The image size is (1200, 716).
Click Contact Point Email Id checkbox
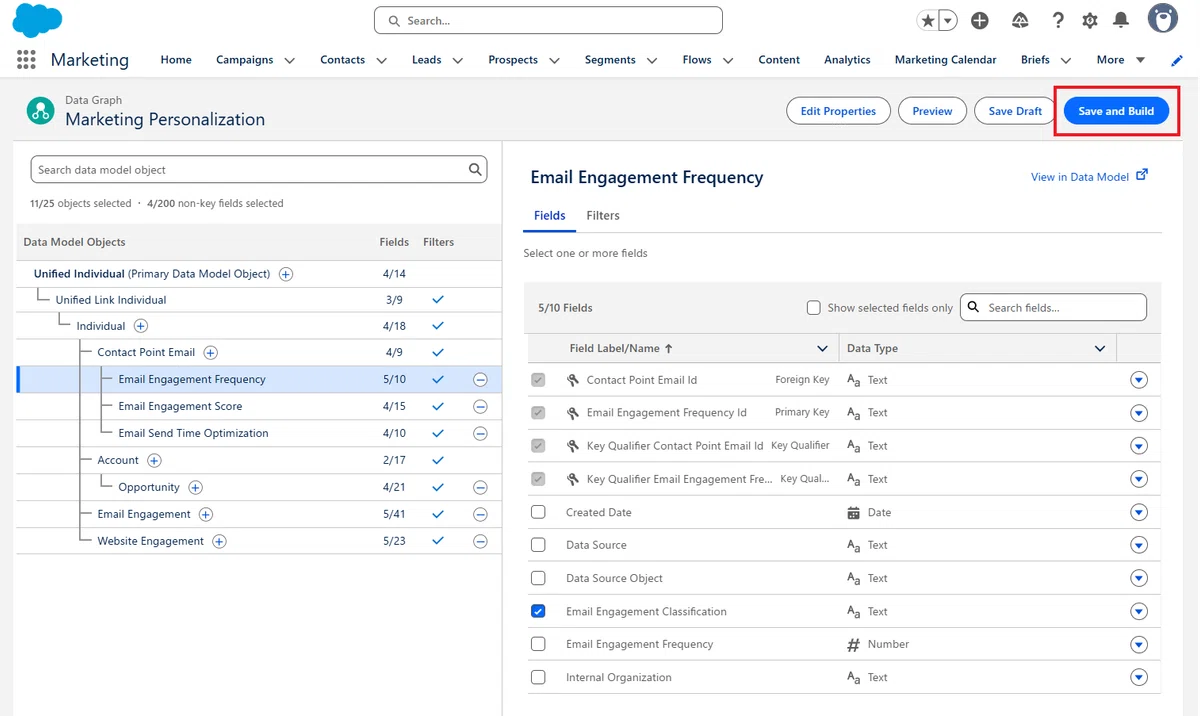tap(538, 380)
